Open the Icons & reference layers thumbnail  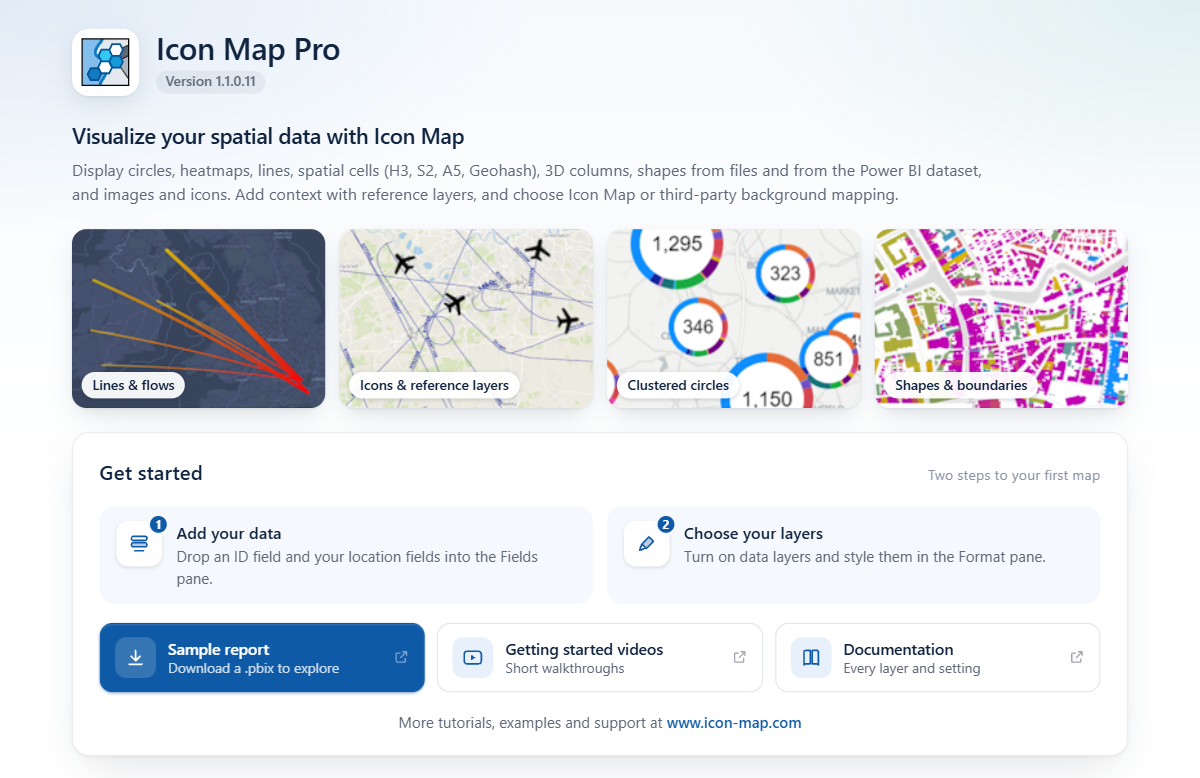click(466, 318)
